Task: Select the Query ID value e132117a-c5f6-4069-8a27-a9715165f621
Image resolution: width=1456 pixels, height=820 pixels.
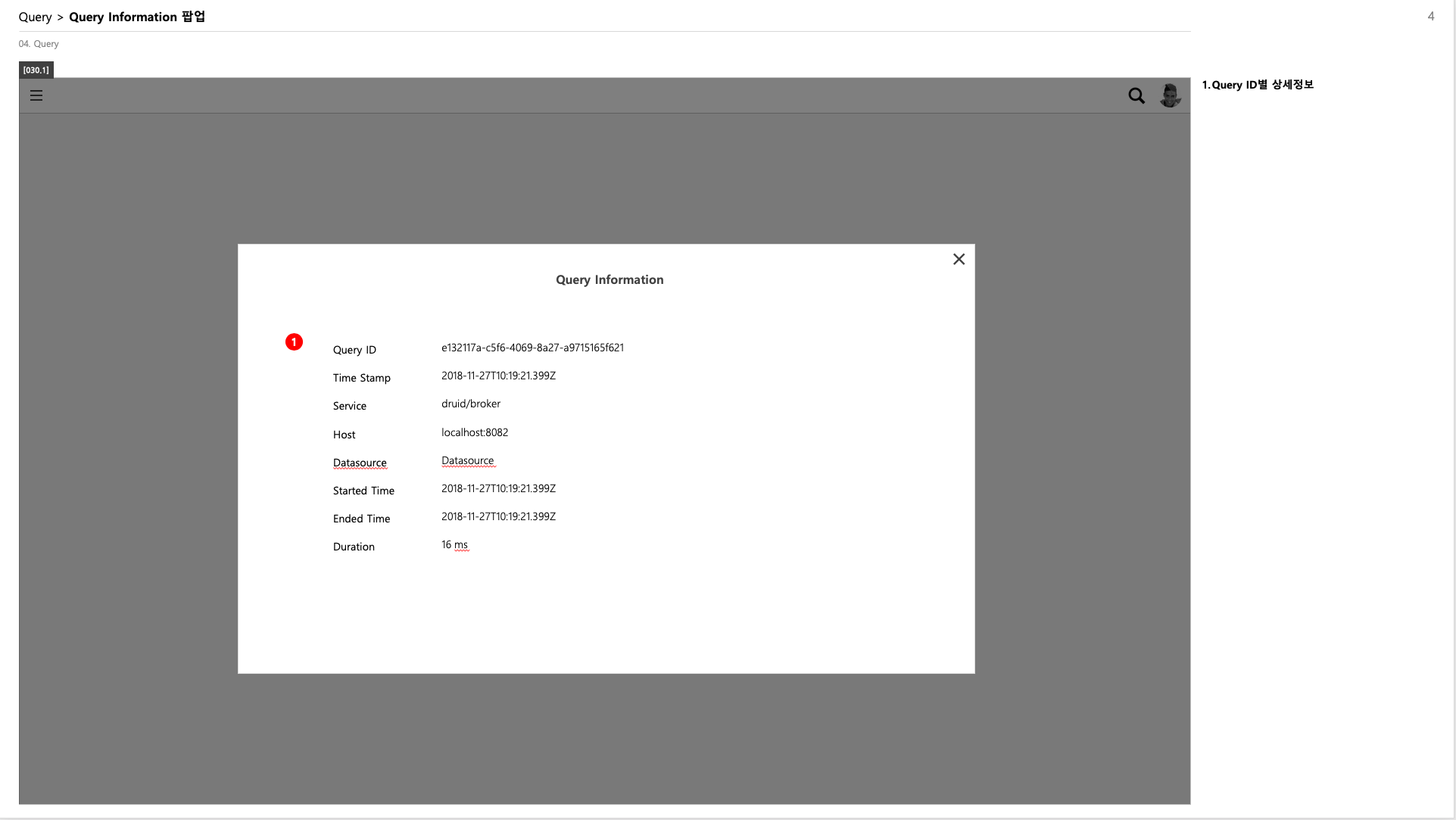Action: (x=532, y=348)
